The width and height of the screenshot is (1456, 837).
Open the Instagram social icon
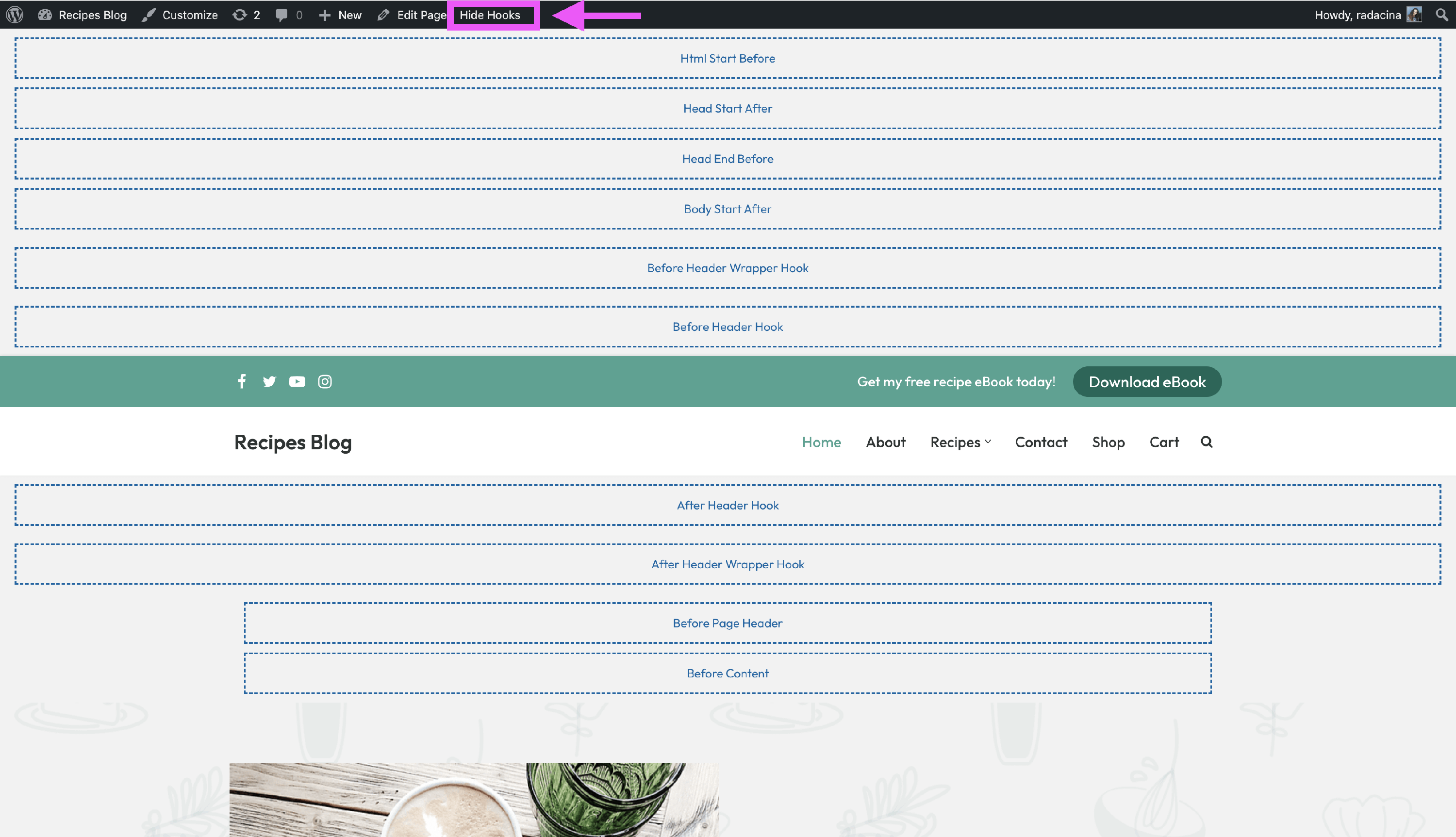pyautogui.click(x=325, y=382)
